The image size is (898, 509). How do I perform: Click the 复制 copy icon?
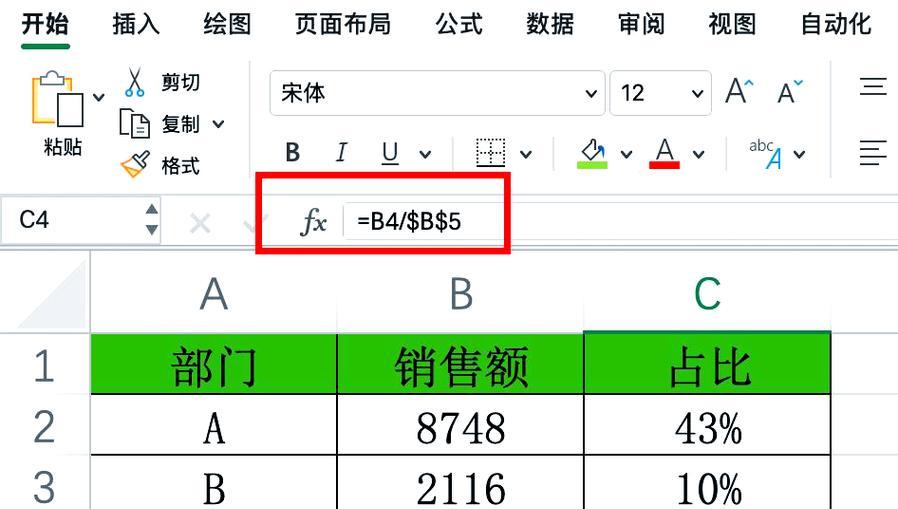click(x=135, y=123)
